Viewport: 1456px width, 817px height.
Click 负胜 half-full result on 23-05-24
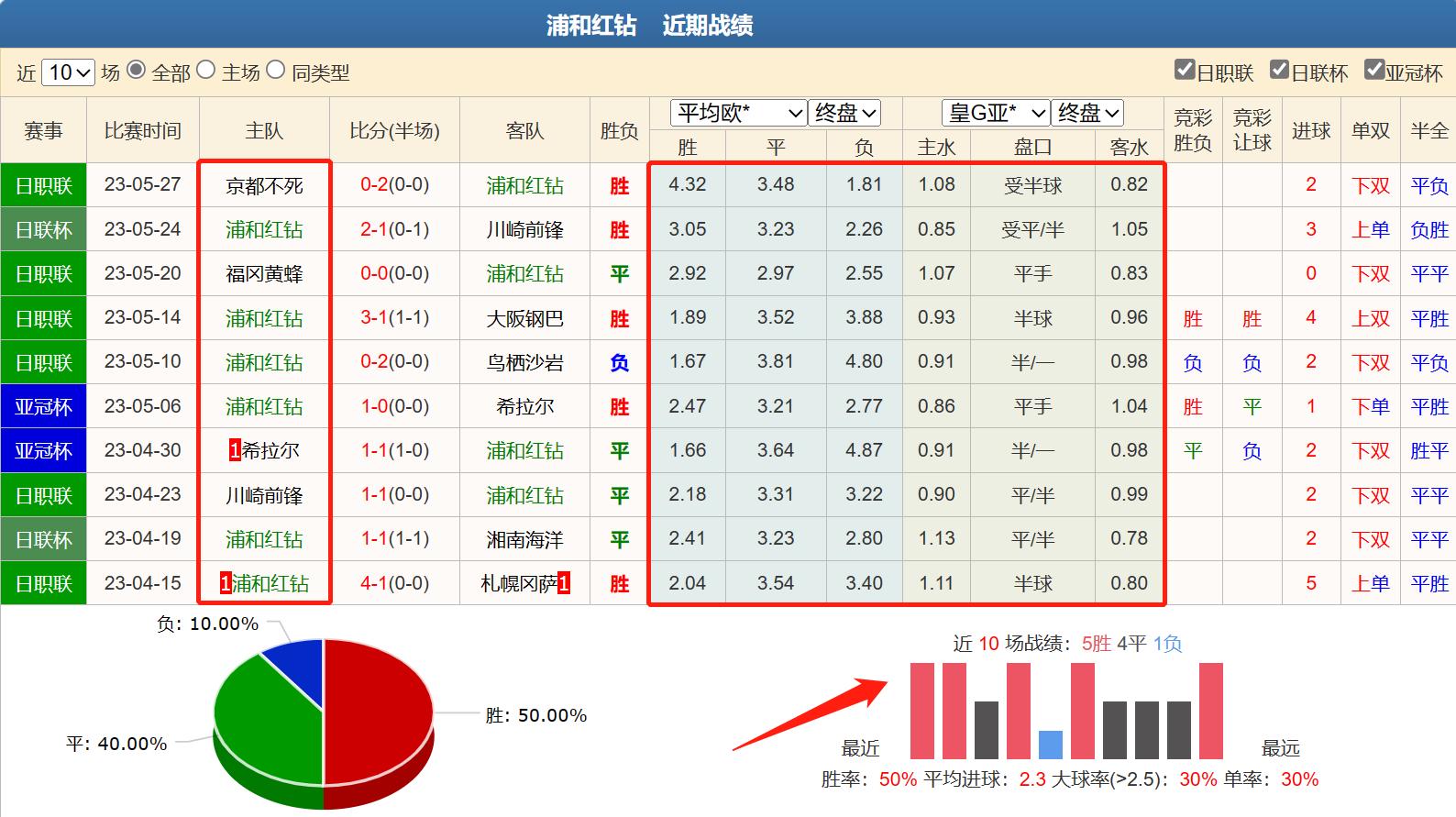[x=1429, y=230]
